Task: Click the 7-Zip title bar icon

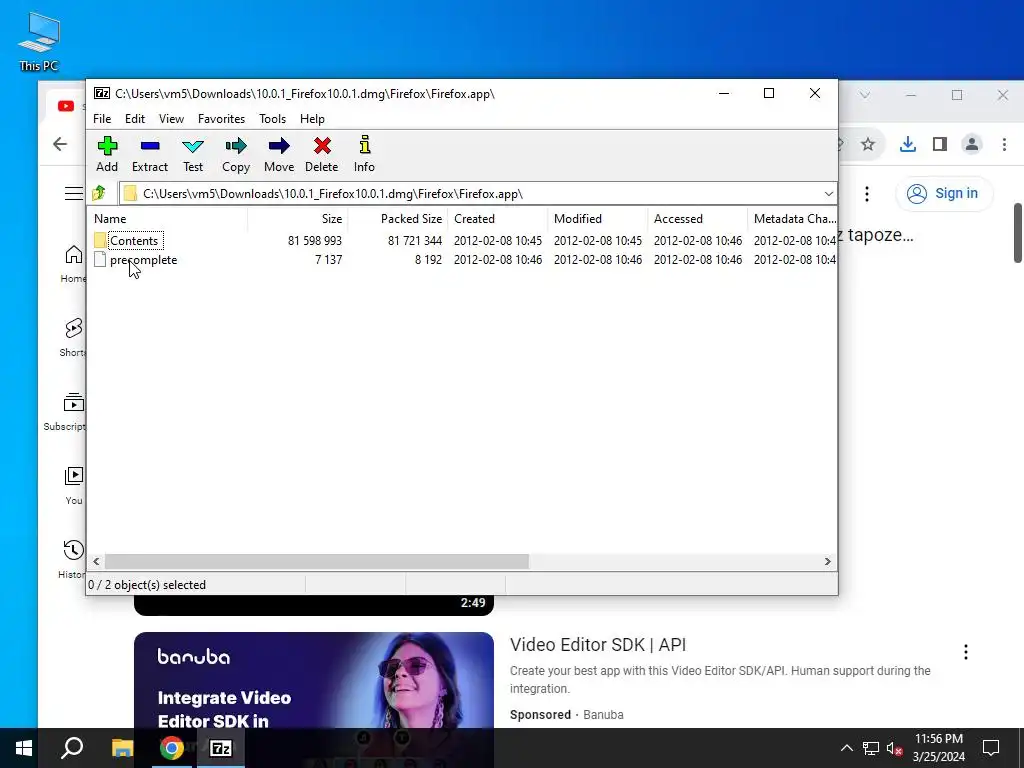Action: pos(102,93)
